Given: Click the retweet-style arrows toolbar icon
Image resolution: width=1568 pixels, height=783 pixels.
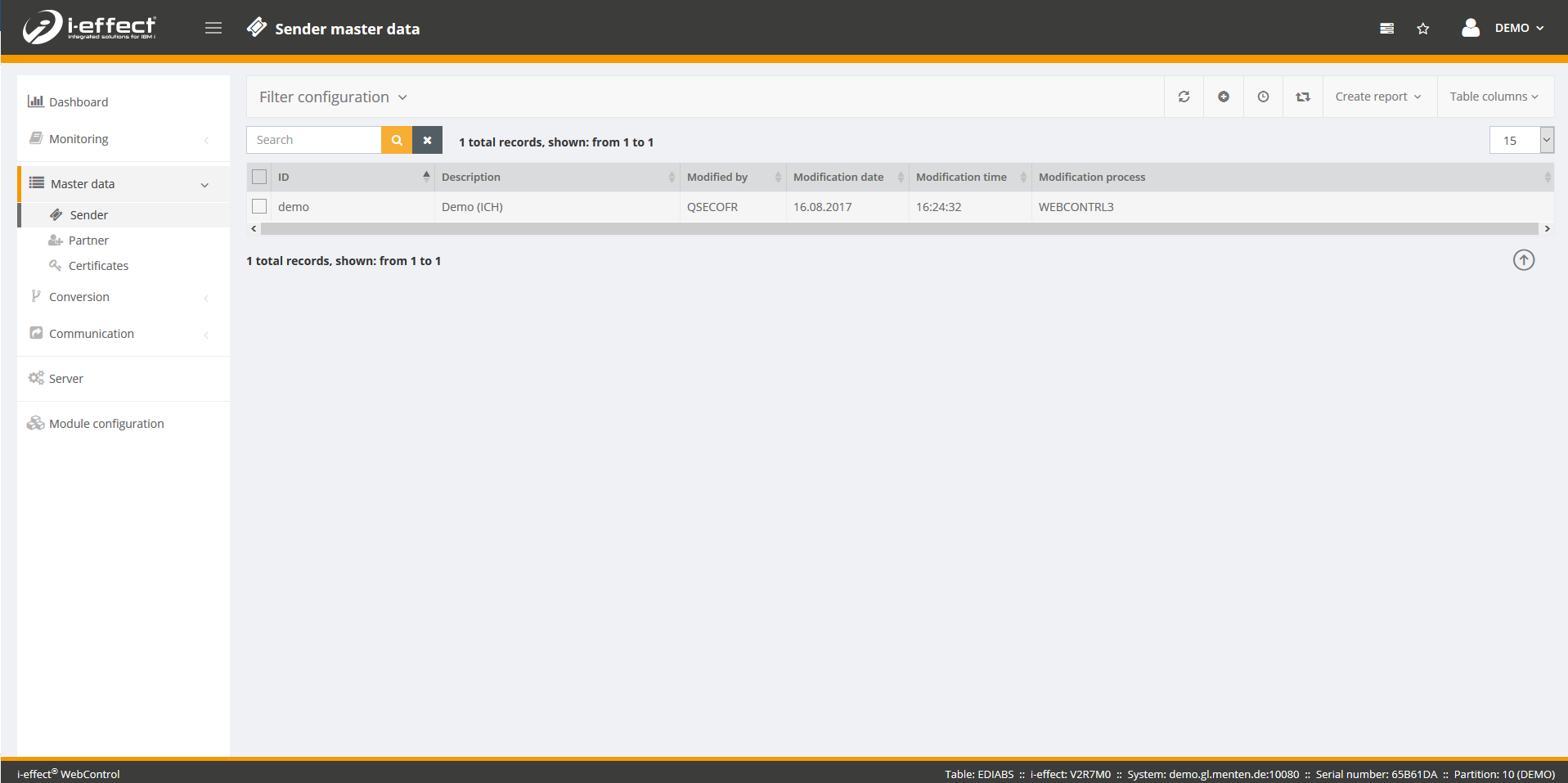Looking at the screenshot, I should [1303, 97].
